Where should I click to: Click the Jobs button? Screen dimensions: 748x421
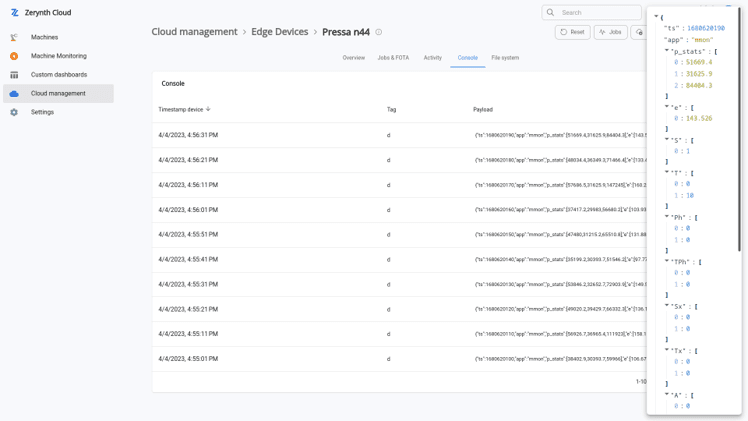[611, 32]
